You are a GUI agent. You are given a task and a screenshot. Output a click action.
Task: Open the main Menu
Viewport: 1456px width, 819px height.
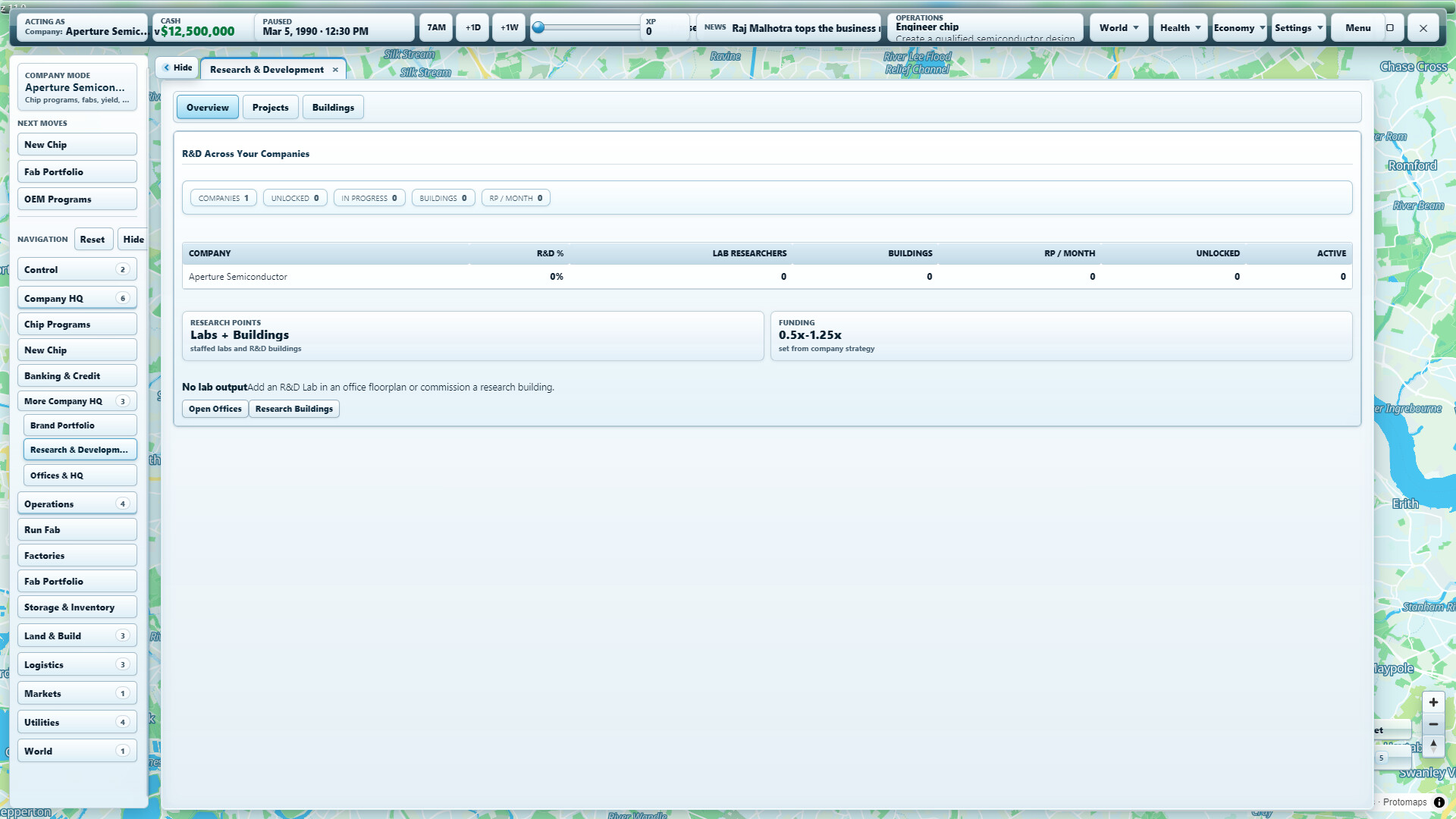point(1357,28)
